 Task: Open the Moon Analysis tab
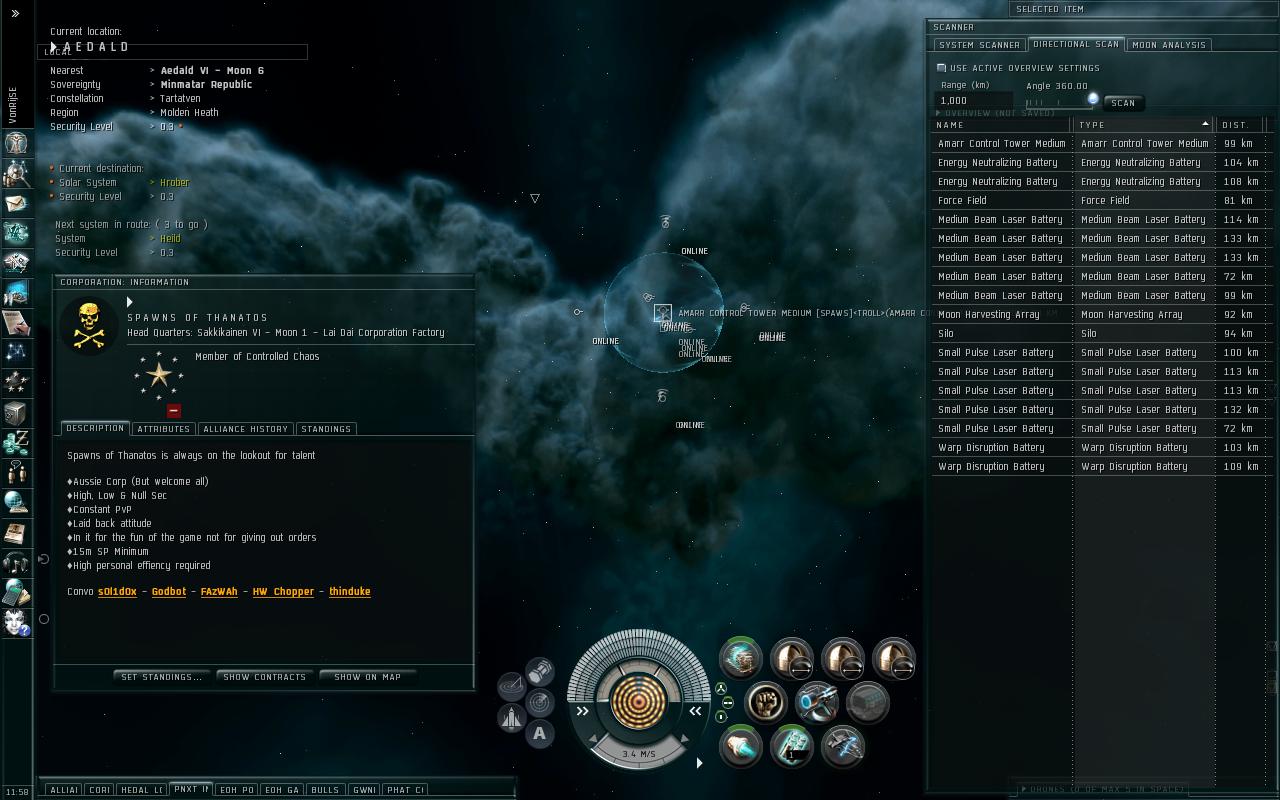click(1169, 45)
